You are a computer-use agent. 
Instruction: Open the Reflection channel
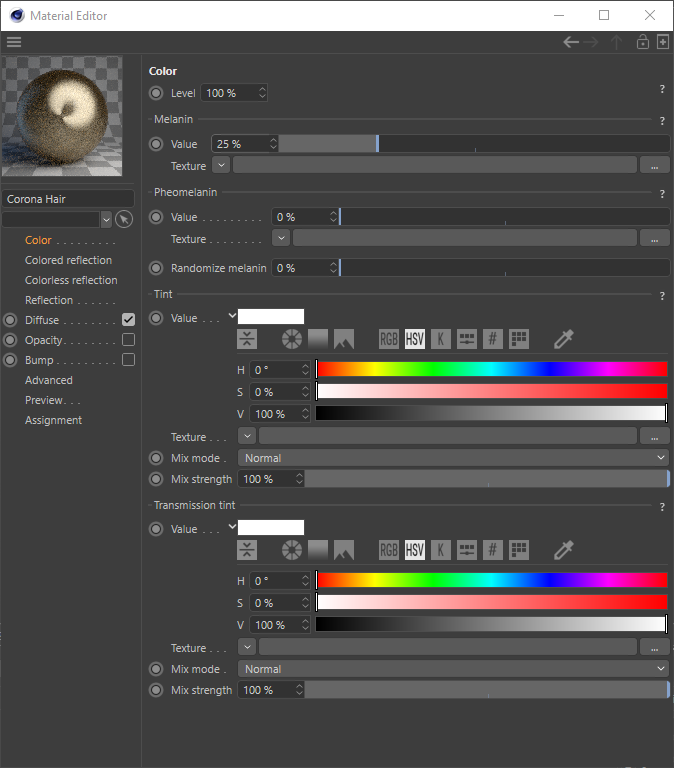49,300
